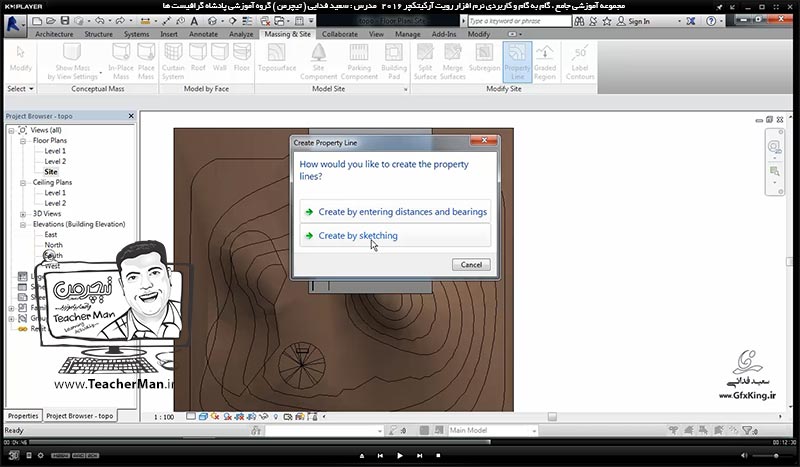Open the Revit application menu button
This screenshot has height=467, width=800.
pos(13,23)
